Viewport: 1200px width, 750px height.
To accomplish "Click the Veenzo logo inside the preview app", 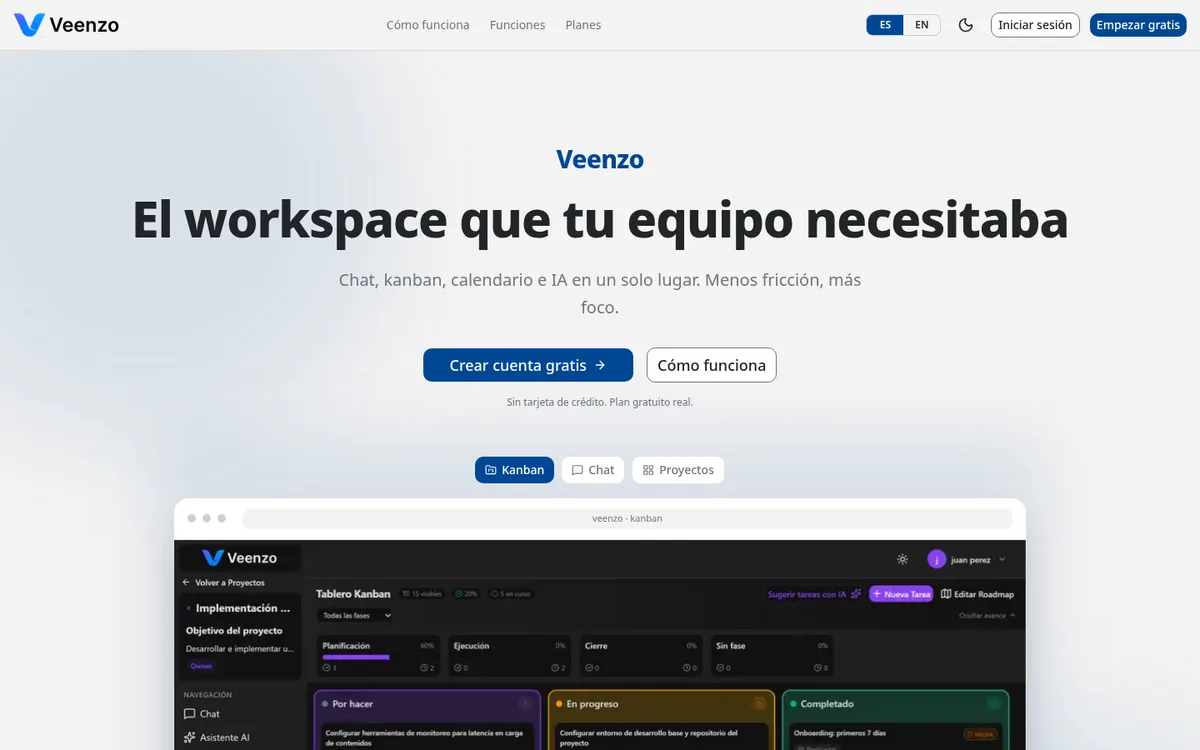I will pos(240,558).
